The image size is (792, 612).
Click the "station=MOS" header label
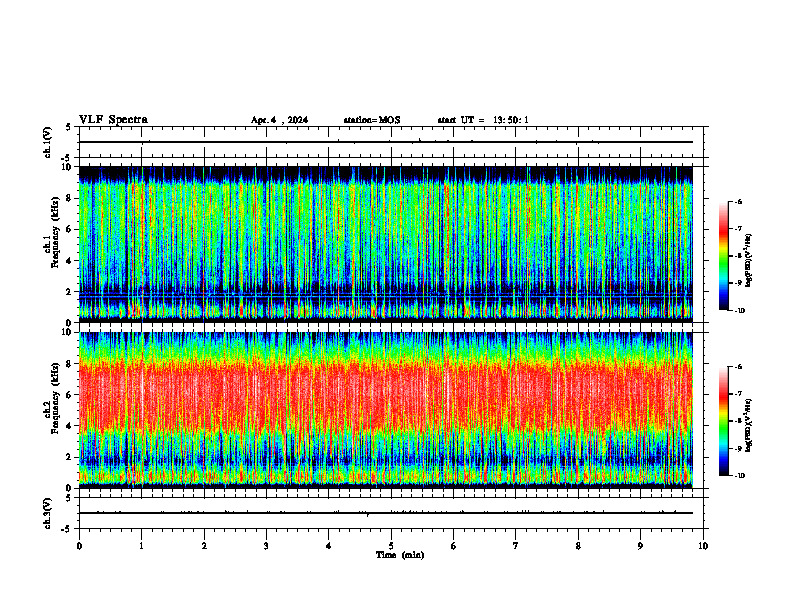pos(372,120)
